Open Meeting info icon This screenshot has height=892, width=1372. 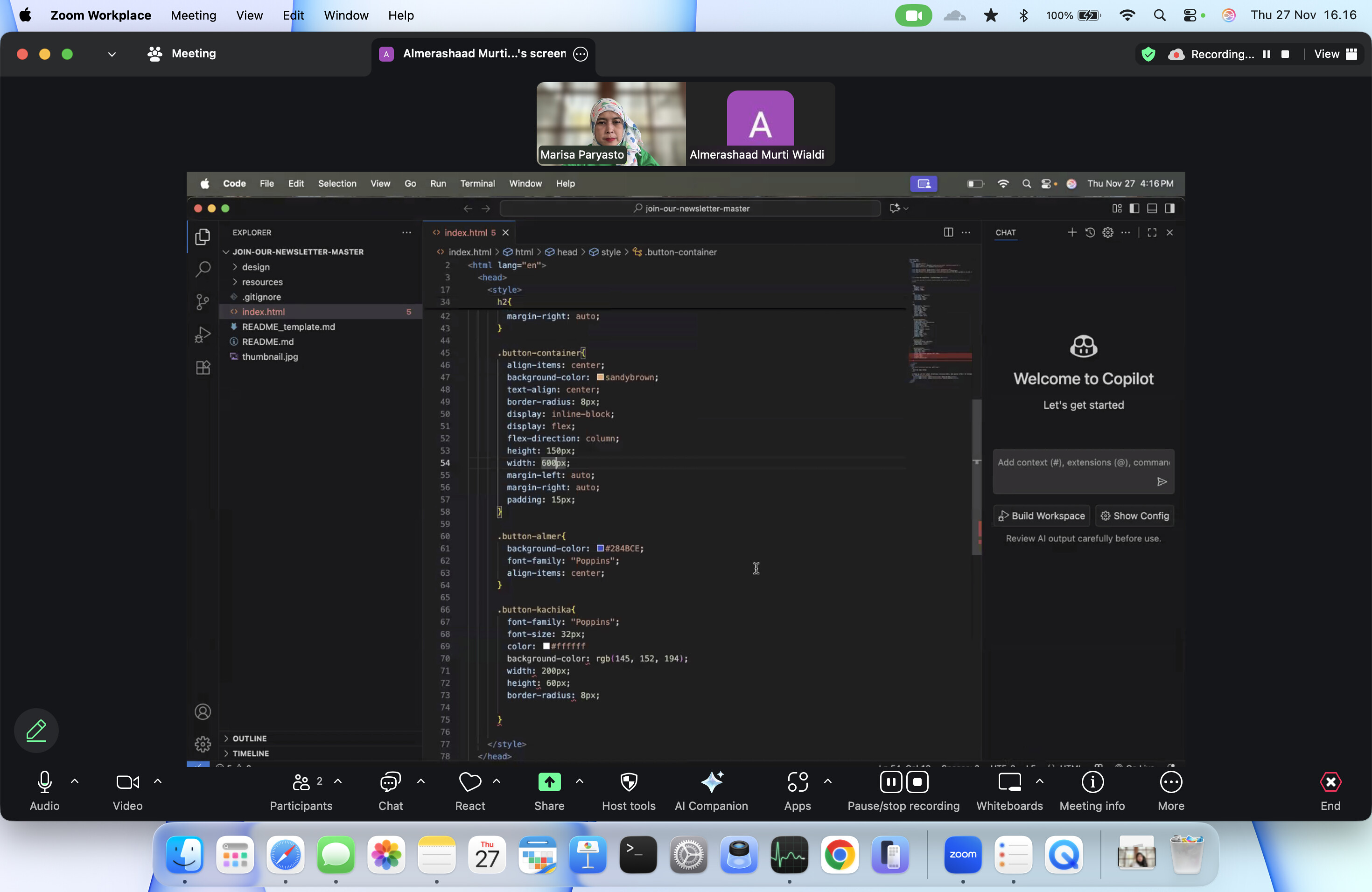point(1092,782)
